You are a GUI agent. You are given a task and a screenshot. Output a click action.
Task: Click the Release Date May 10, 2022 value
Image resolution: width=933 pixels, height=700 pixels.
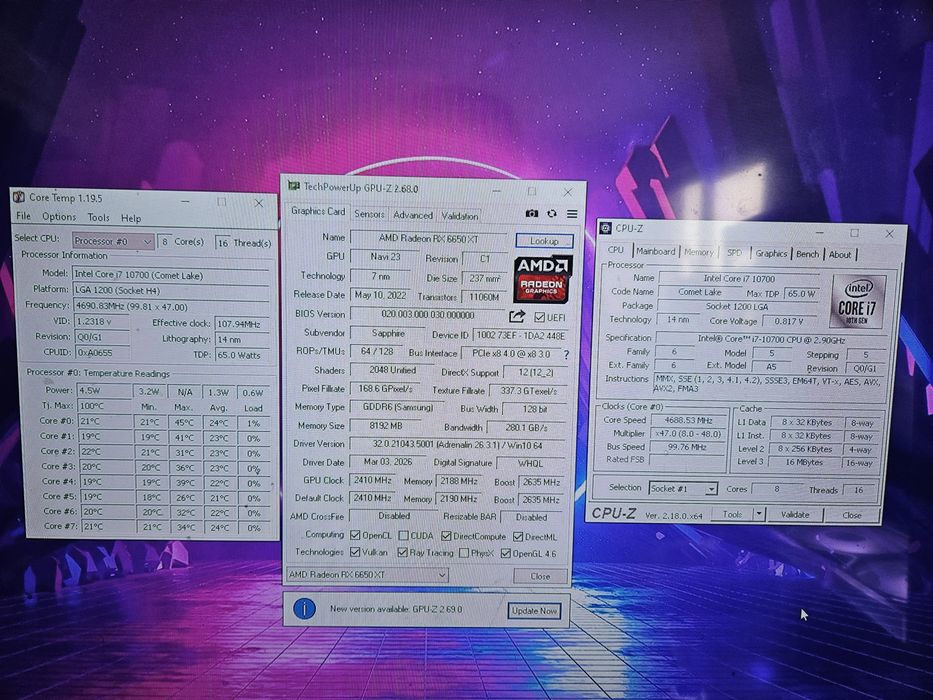point(380,295)
